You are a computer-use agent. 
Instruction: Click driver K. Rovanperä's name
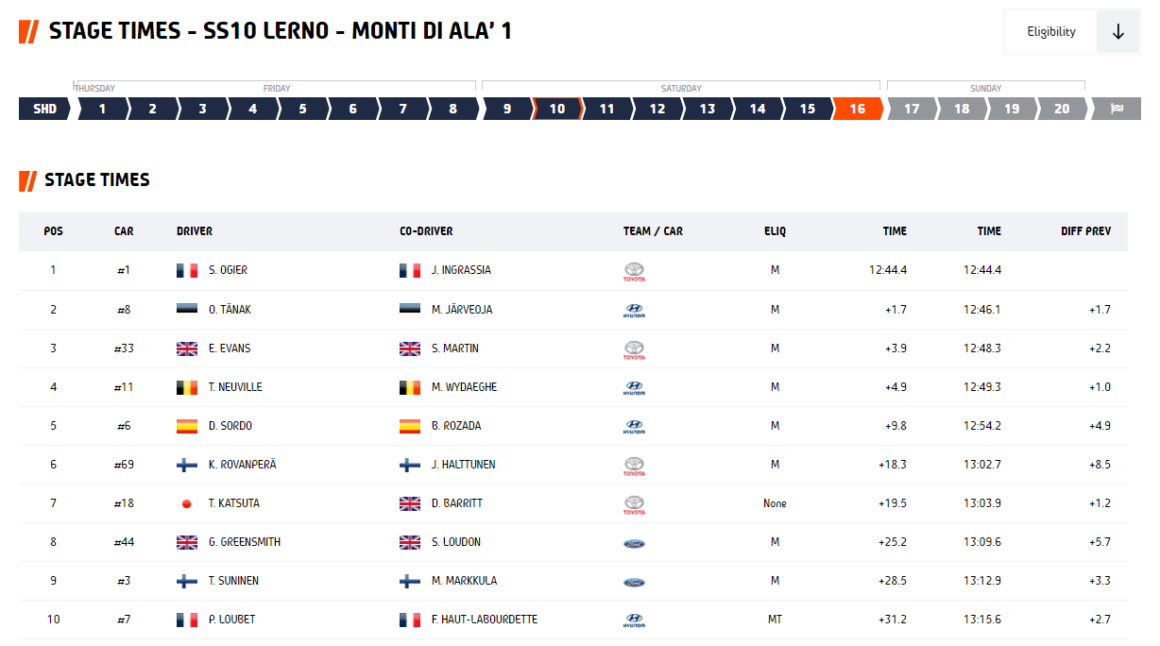point(242,465)
